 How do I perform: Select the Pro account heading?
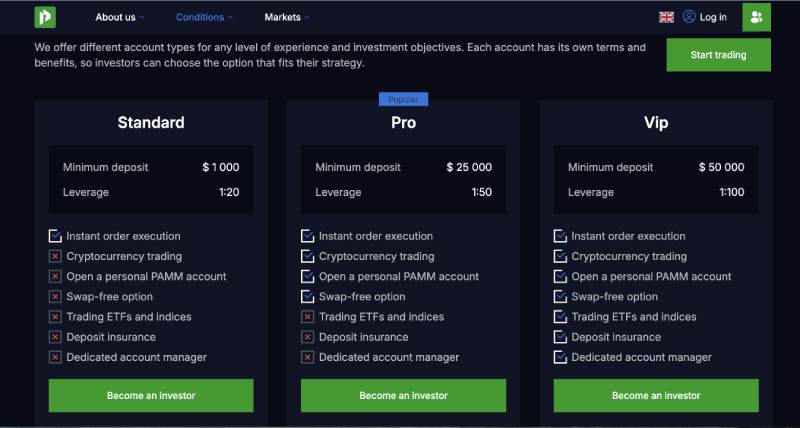pyautogui.click(x=404, y=122)
